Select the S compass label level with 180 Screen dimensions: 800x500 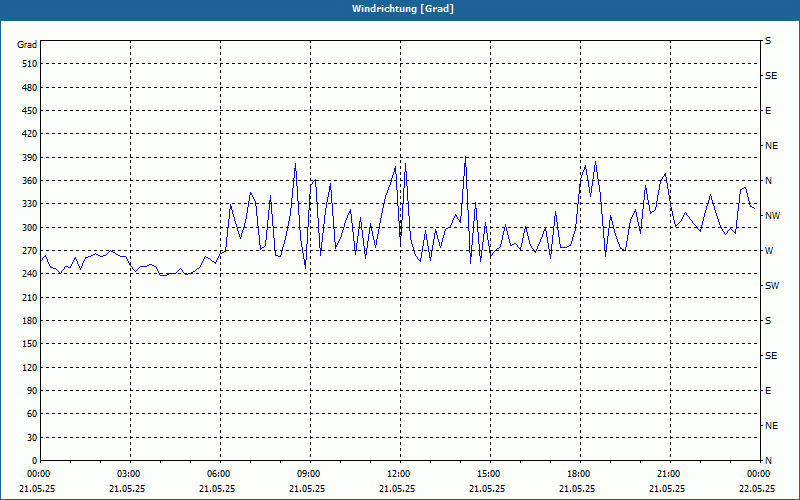(x=768, y=321)
